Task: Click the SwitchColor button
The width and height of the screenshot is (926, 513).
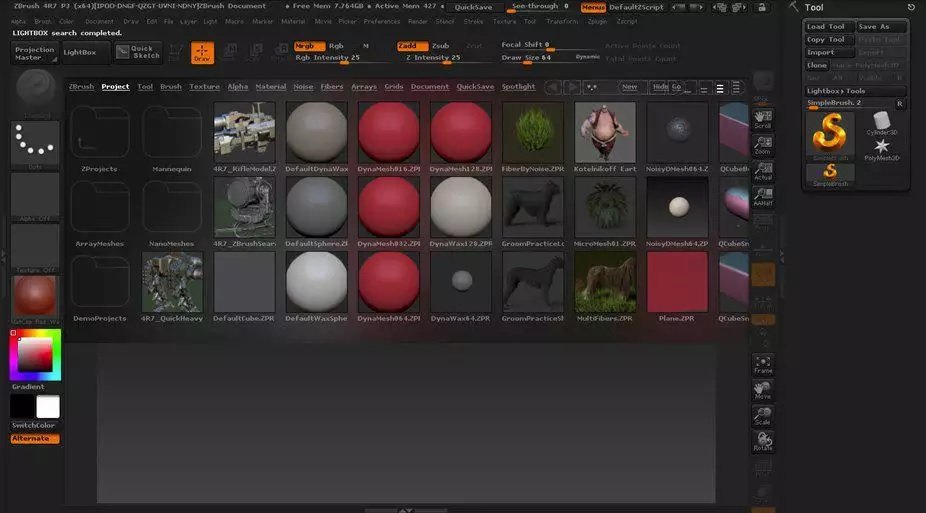Action: pyautogui.click(x=33, y=425)
